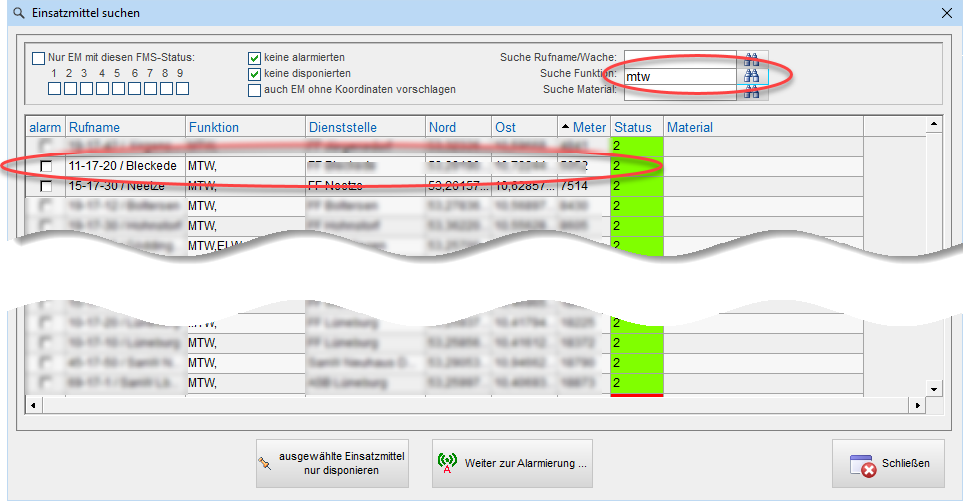The height and width of the screenshot is (501, 963).
Task: Click the table's vertical scrollbar down arrow
Action: coord(934,389)
